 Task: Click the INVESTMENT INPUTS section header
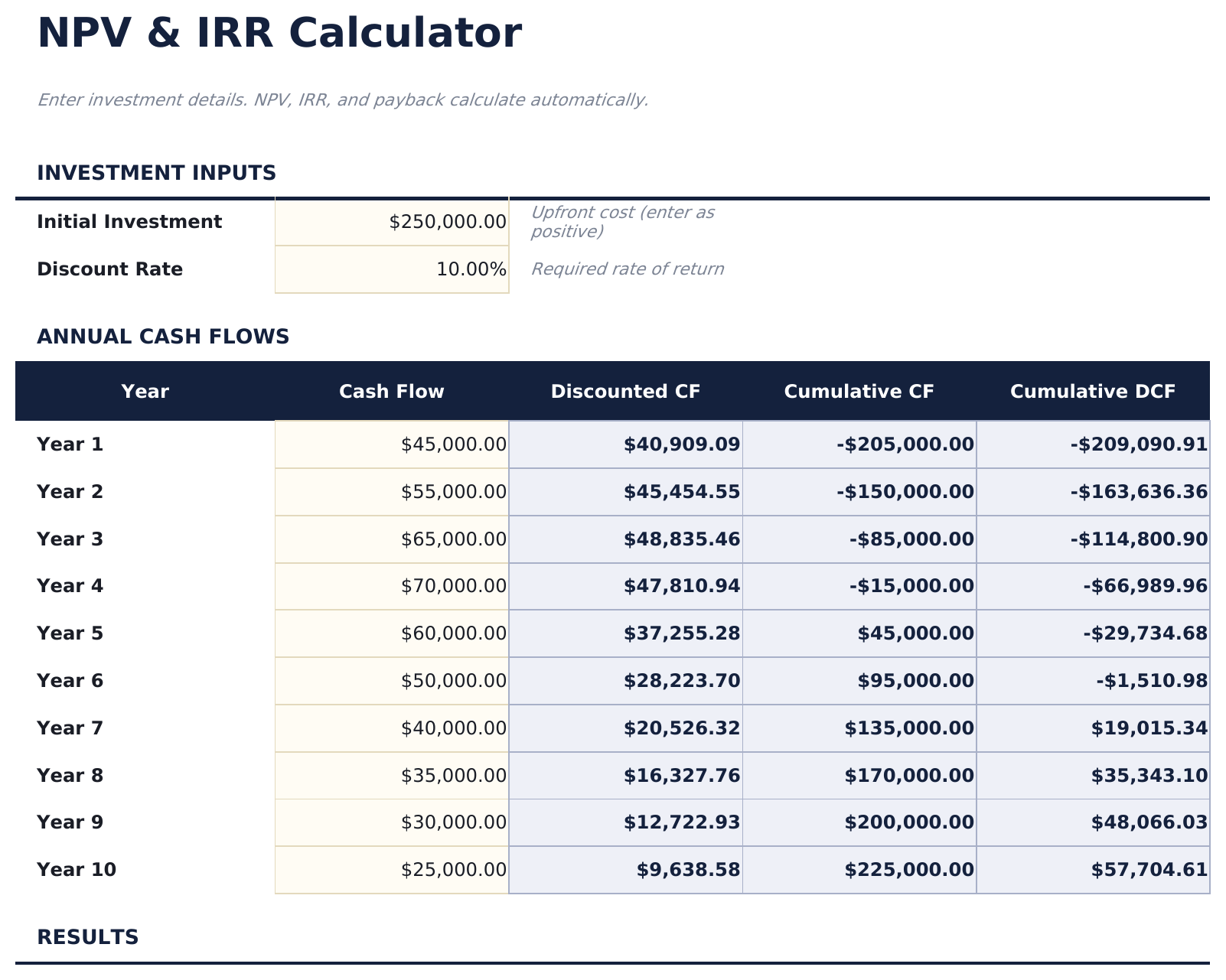[x=156, y=172]
